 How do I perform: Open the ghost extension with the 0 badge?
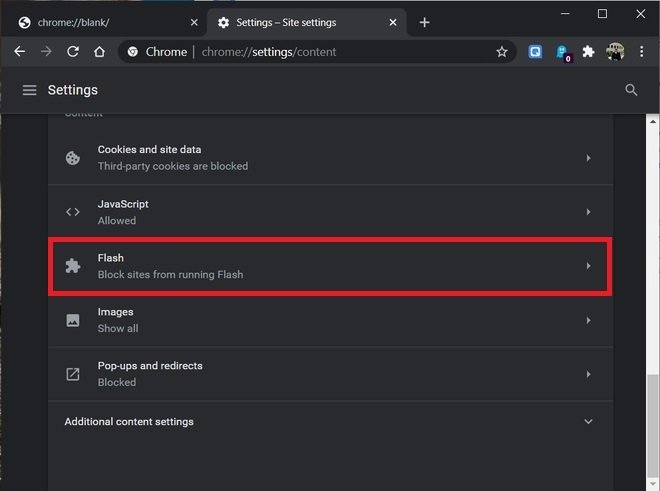tap(563, 53)
